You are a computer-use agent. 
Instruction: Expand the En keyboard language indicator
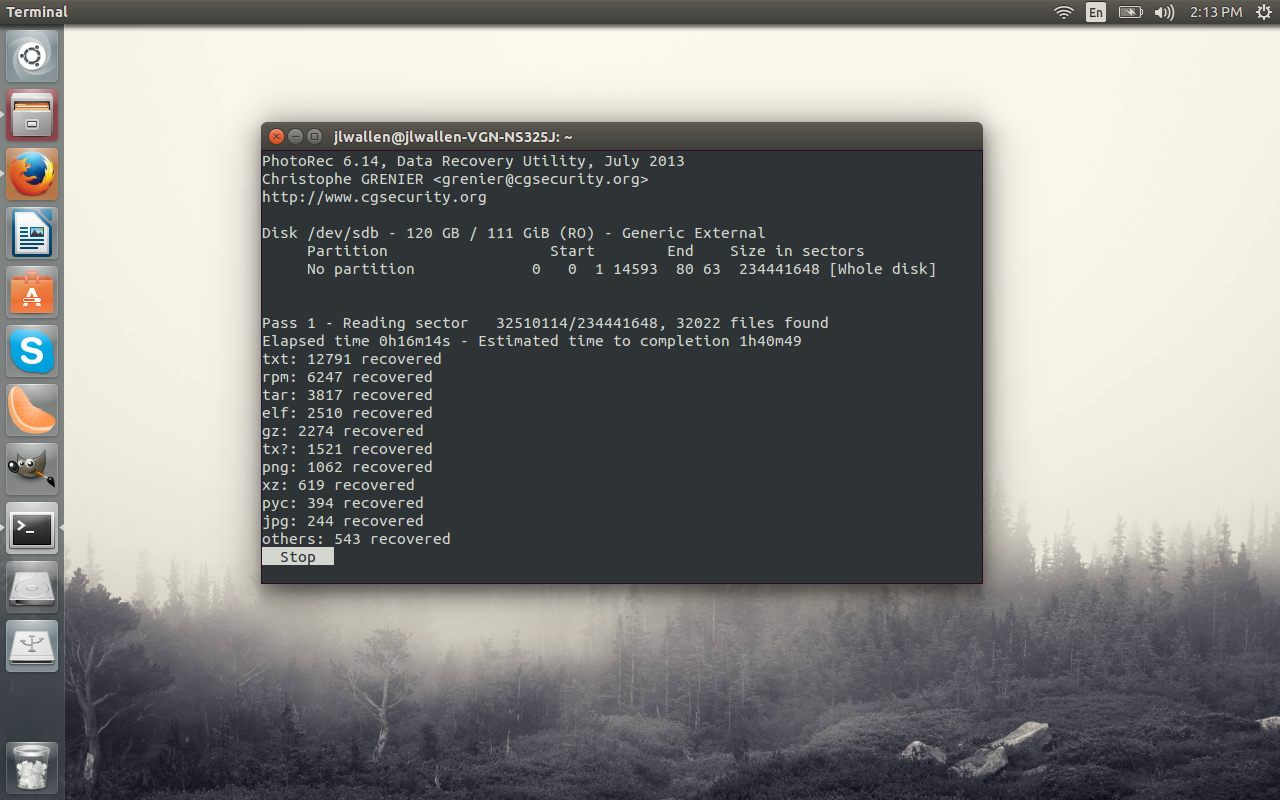pos(1096,12)
